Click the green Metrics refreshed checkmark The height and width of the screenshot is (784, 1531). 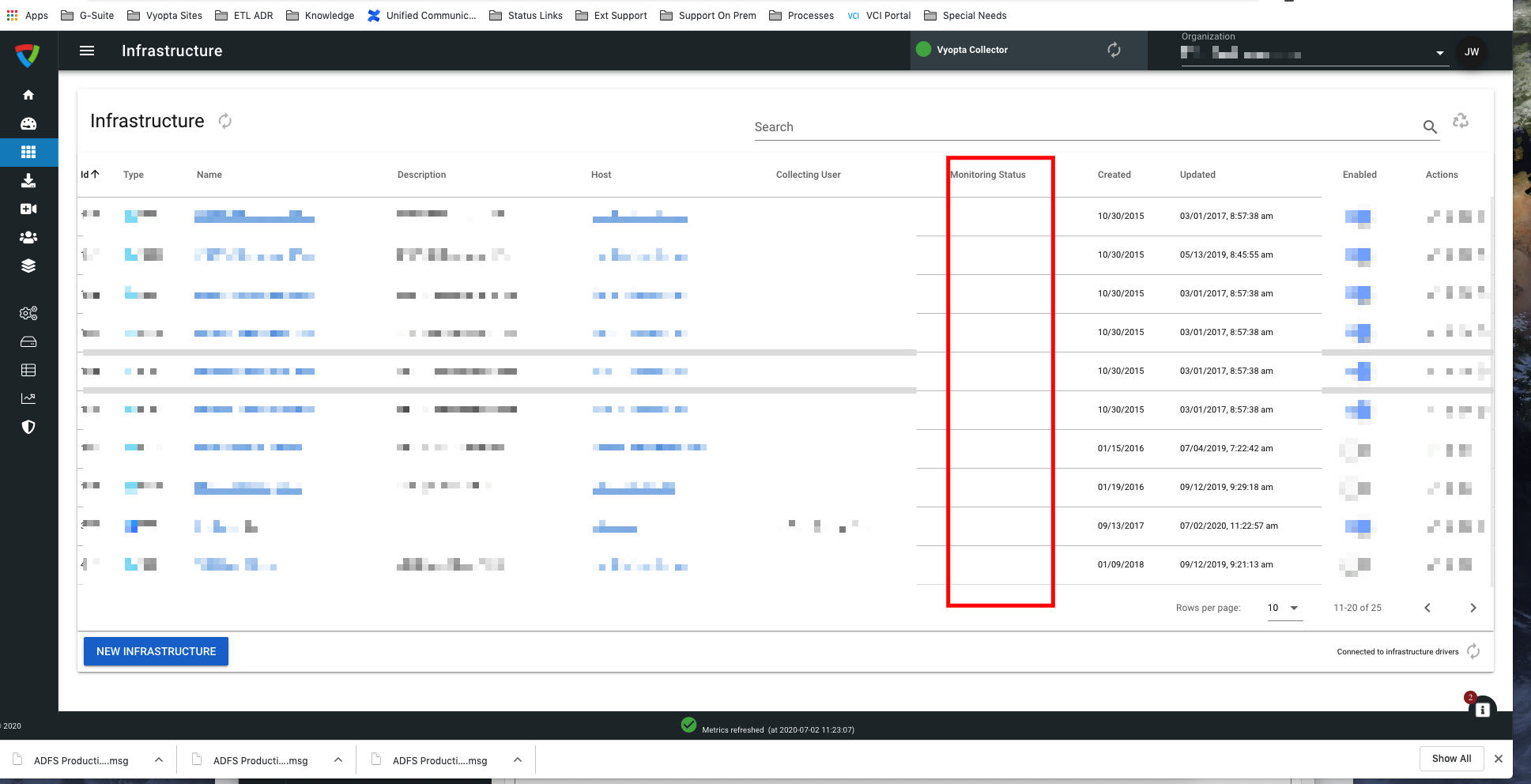pos(688,725)
